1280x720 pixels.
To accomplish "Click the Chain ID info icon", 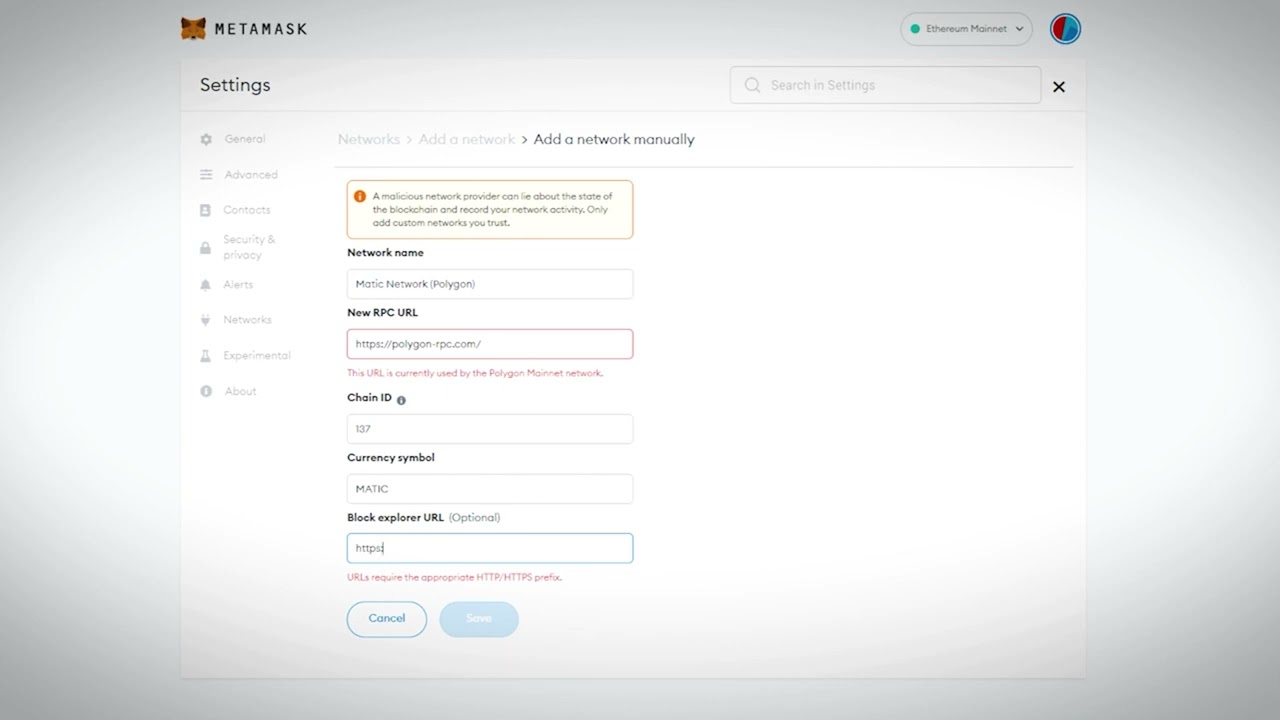I will tap(401, 400).
